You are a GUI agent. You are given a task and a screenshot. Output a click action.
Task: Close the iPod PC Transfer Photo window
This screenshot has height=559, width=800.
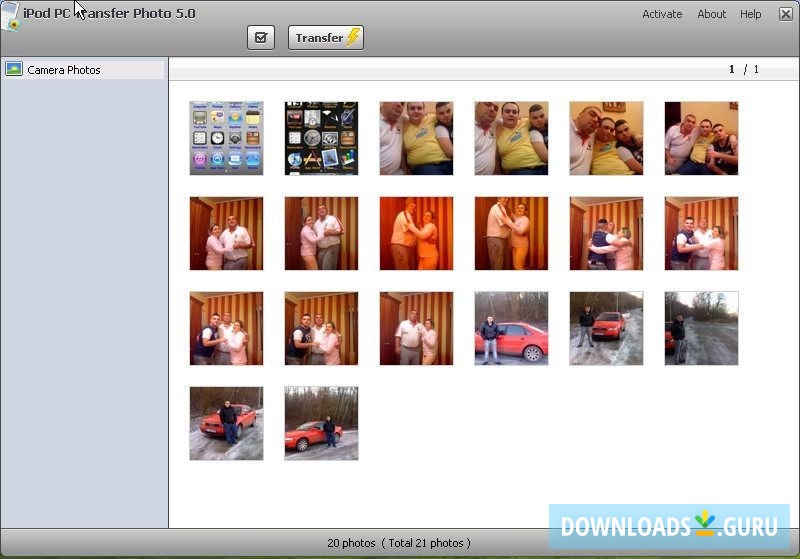pos(786,14)
